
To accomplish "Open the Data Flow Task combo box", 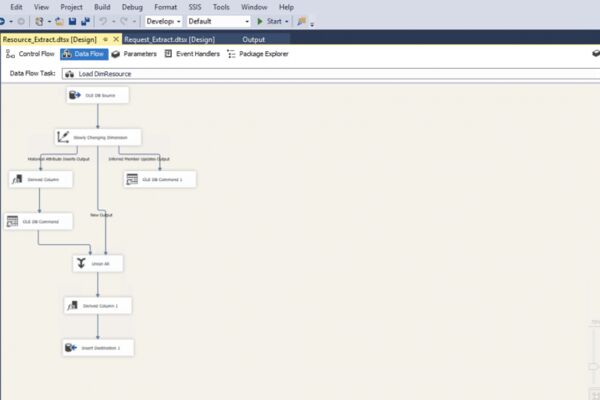I will (331, 74).
